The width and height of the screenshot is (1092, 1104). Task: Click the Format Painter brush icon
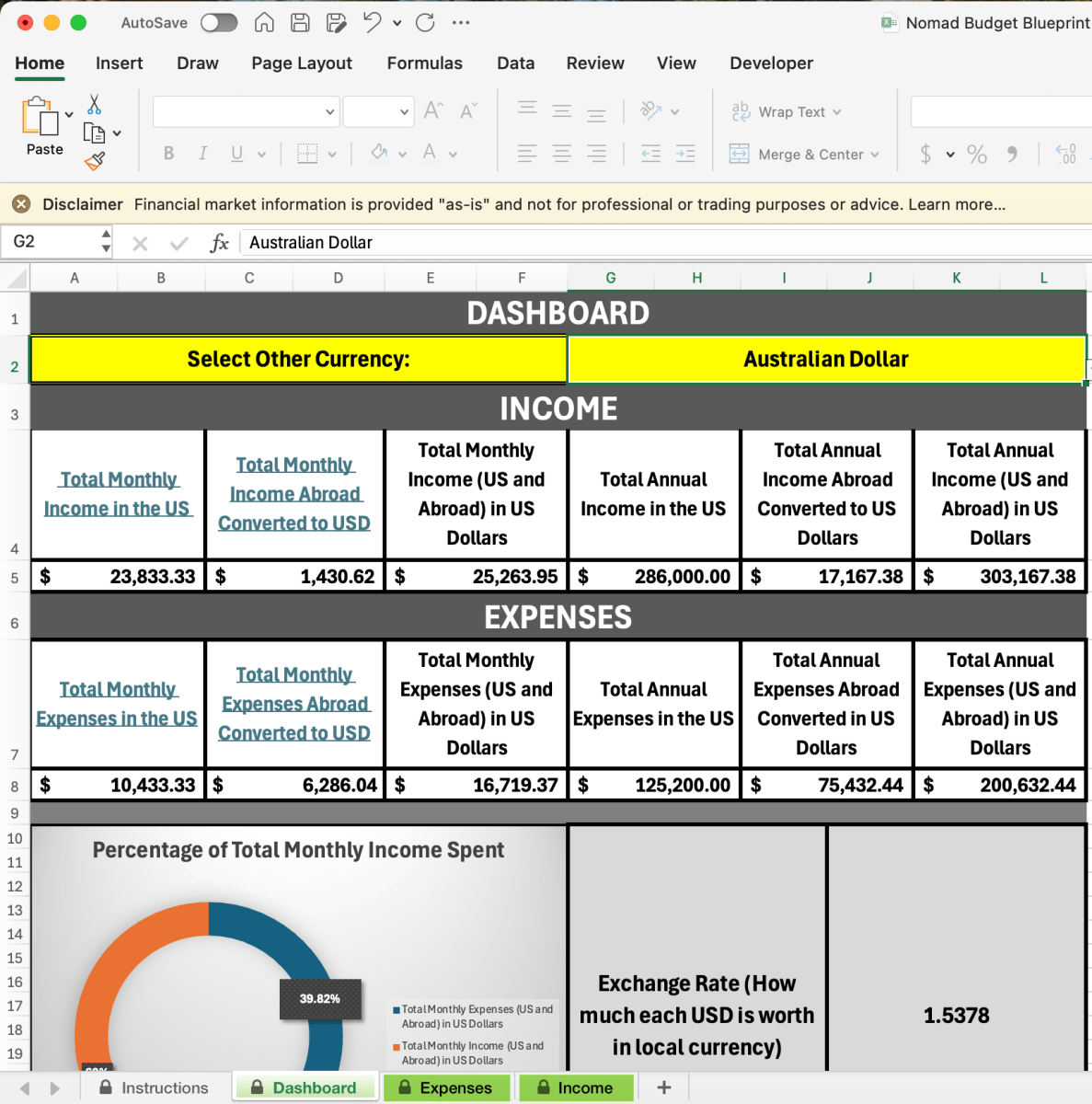point(94,162)
